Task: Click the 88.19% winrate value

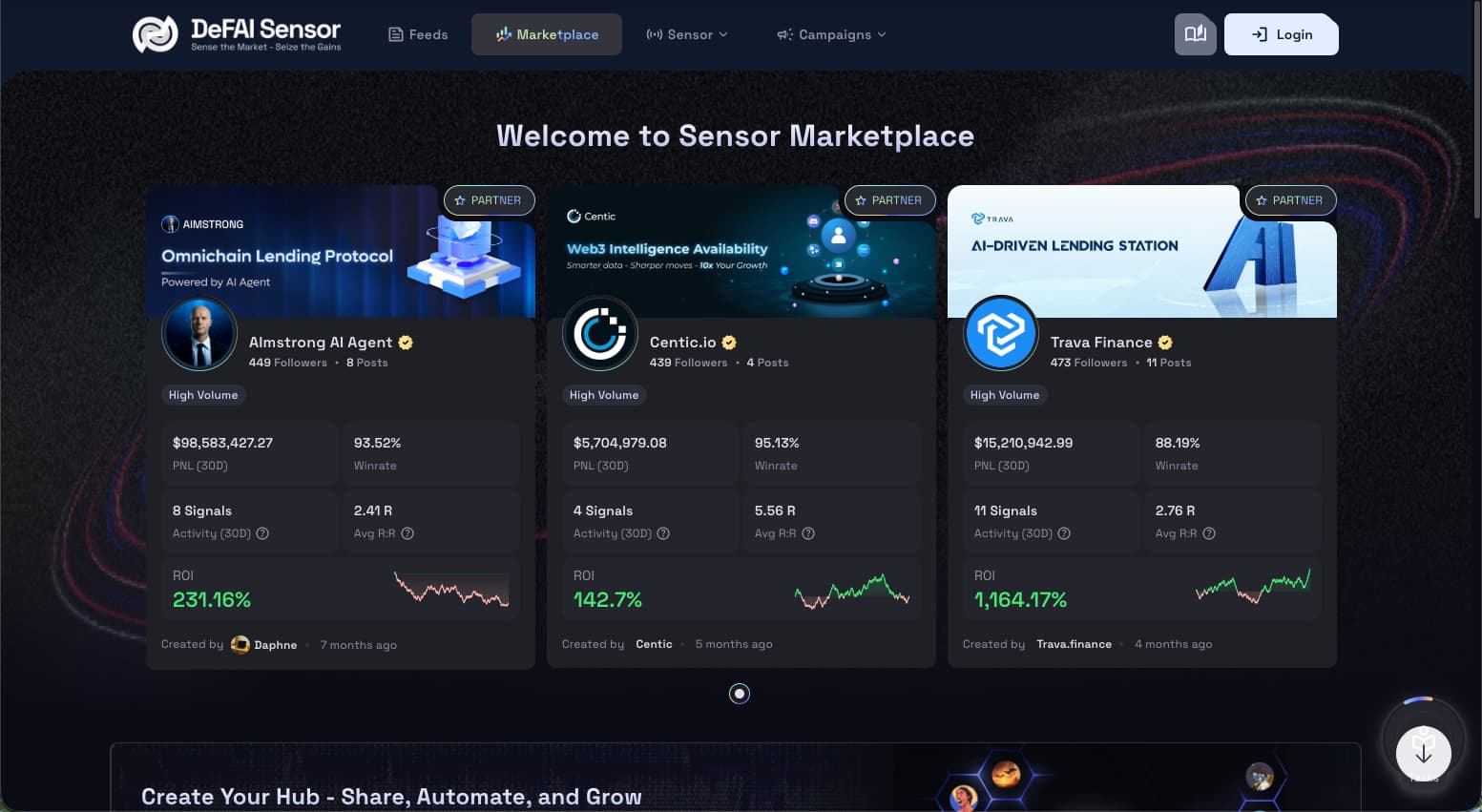Action: [x=1178, y=443]
